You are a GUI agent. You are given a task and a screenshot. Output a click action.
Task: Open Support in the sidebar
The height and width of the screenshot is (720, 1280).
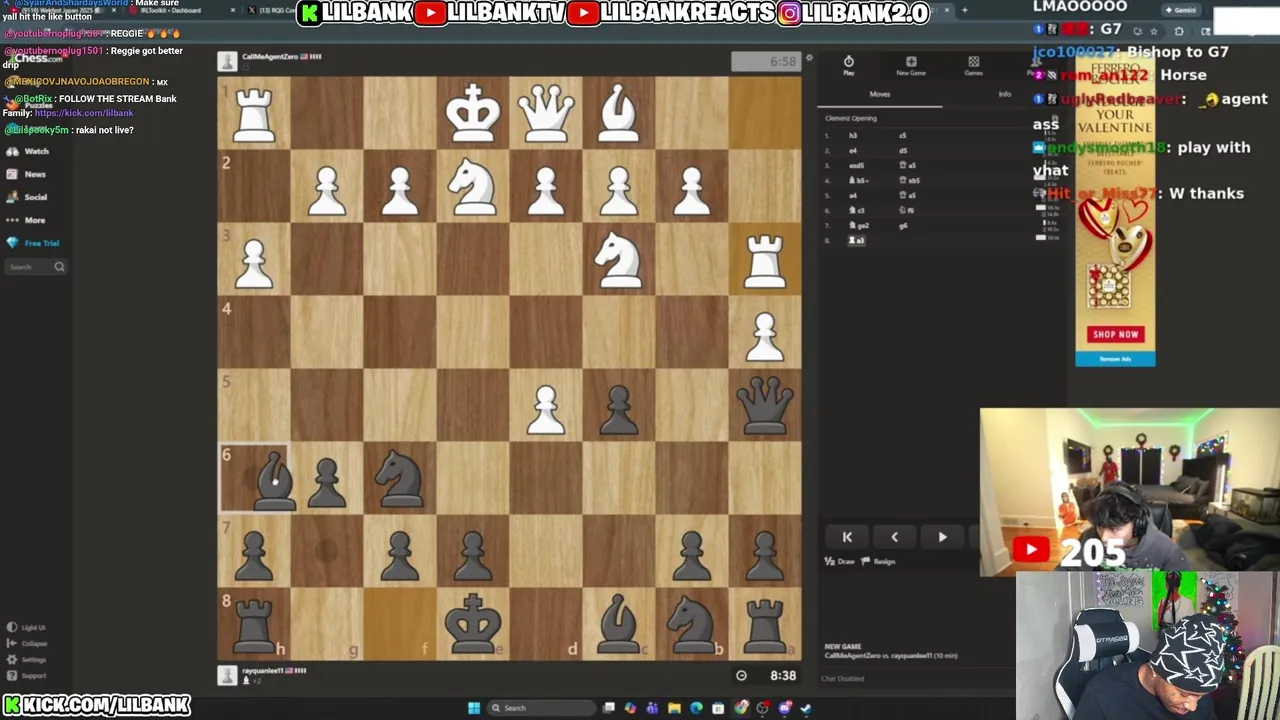click(27, 676)
